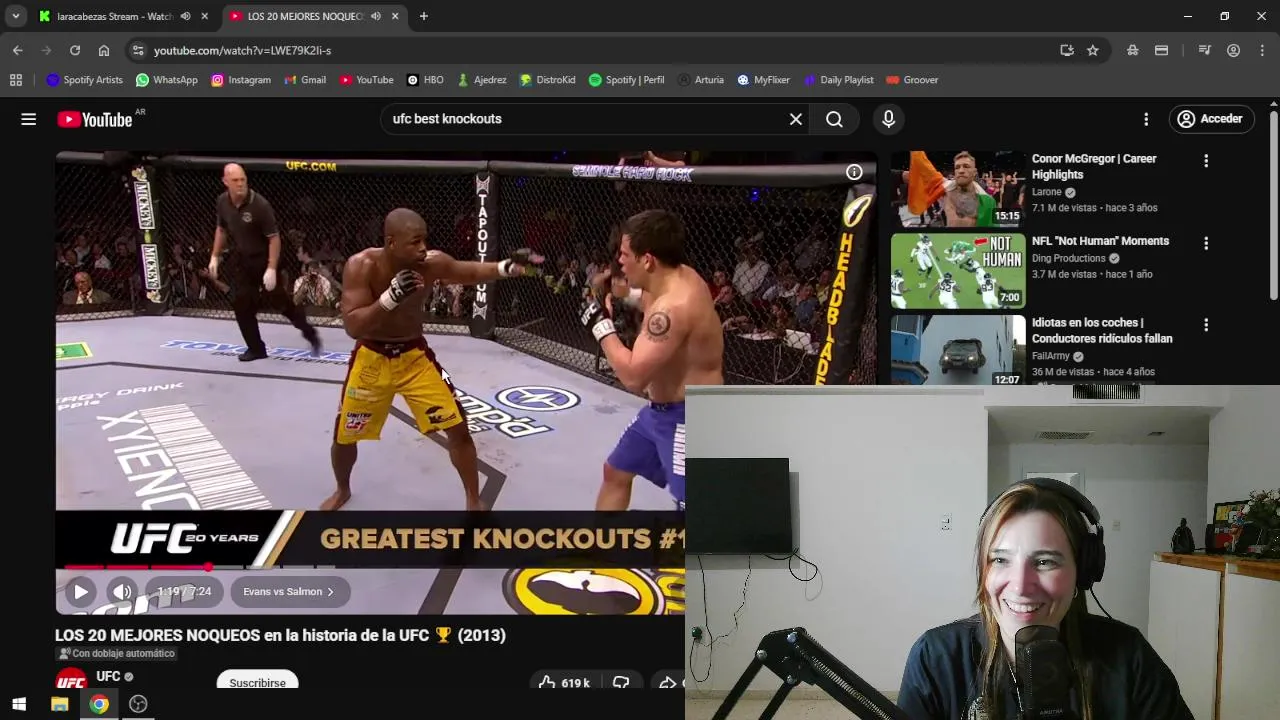Screen dimensions: 1280x720
Task: Open the Gmail bookmark
Action: 305,80
